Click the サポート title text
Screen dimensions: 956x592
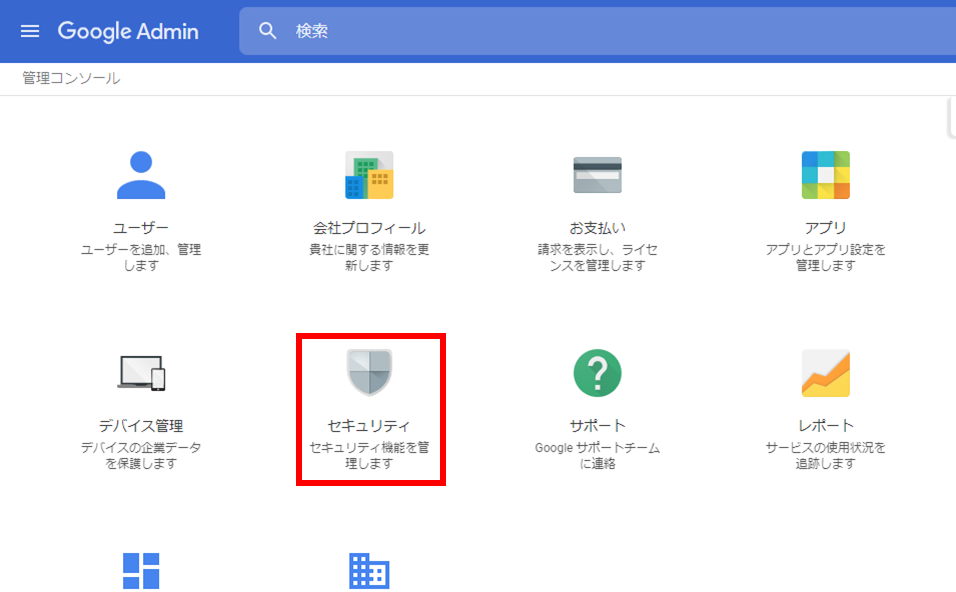(598, 426)
